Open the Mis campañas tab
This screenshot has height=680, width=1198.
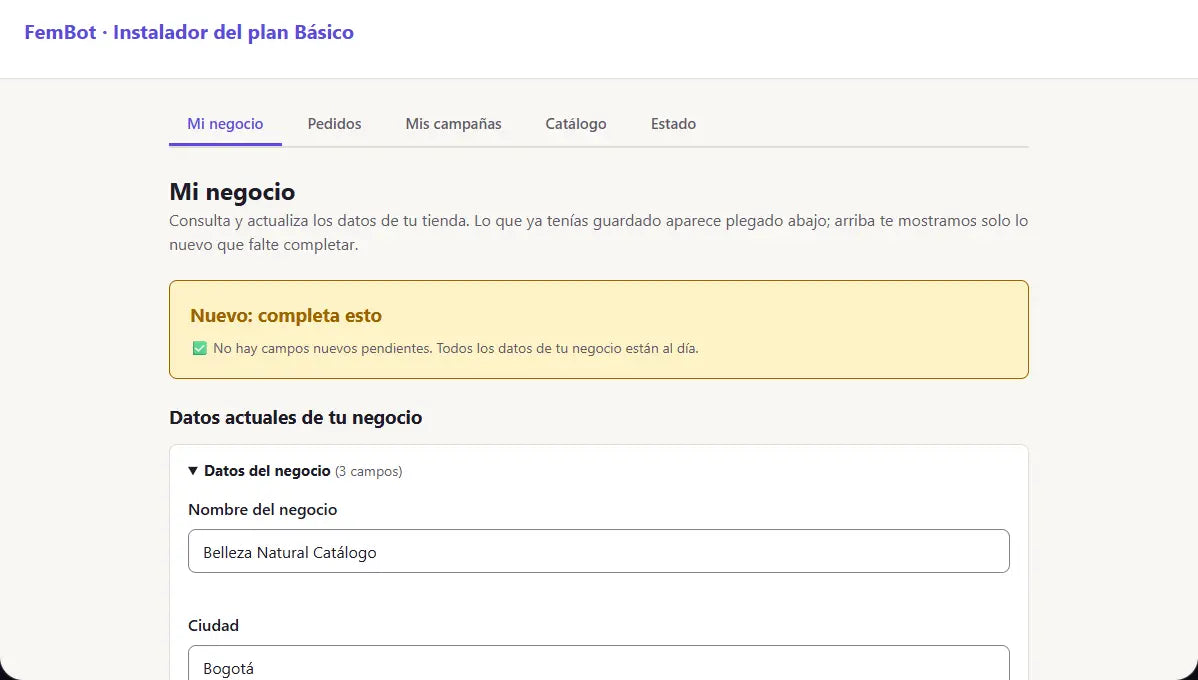(x=453, y=124)
